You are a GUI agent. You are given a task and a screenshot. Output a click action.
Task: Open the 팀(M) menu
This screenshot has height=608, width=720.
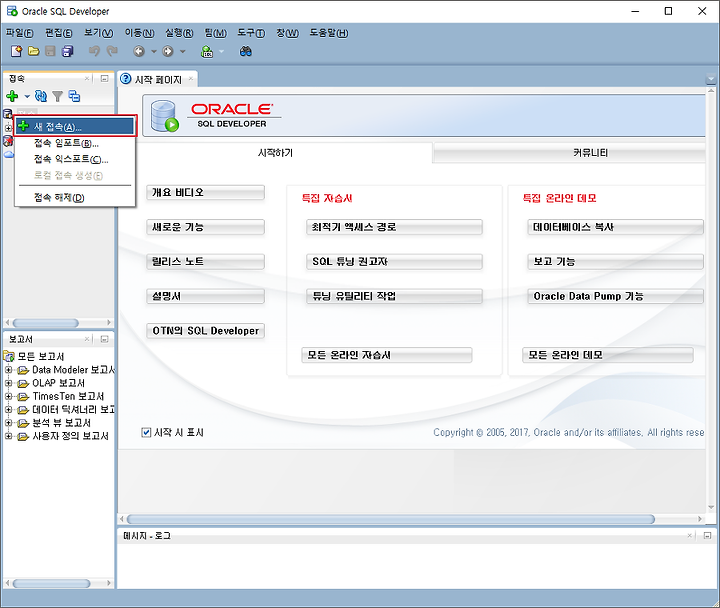click(215, 33)
